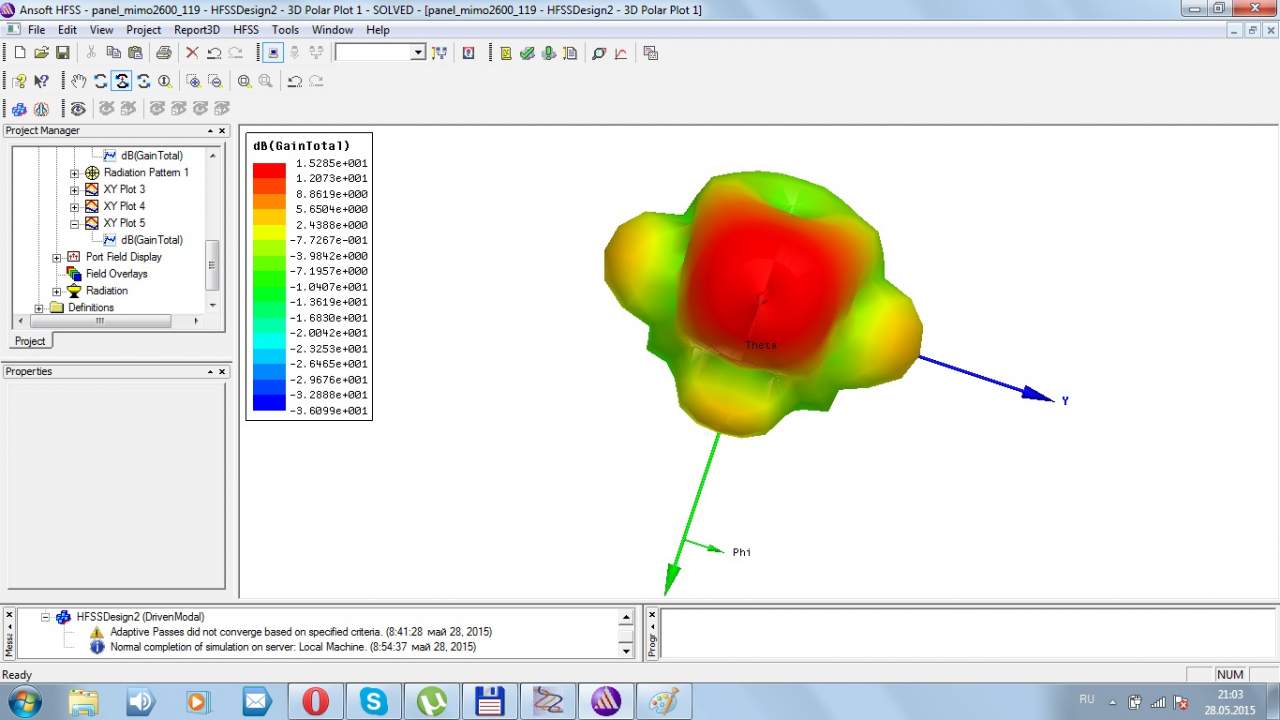The height and width of the screenshot is (720, 1280).
Task: Open the toolbar combo box dropdown
Action: pos(418,53)
